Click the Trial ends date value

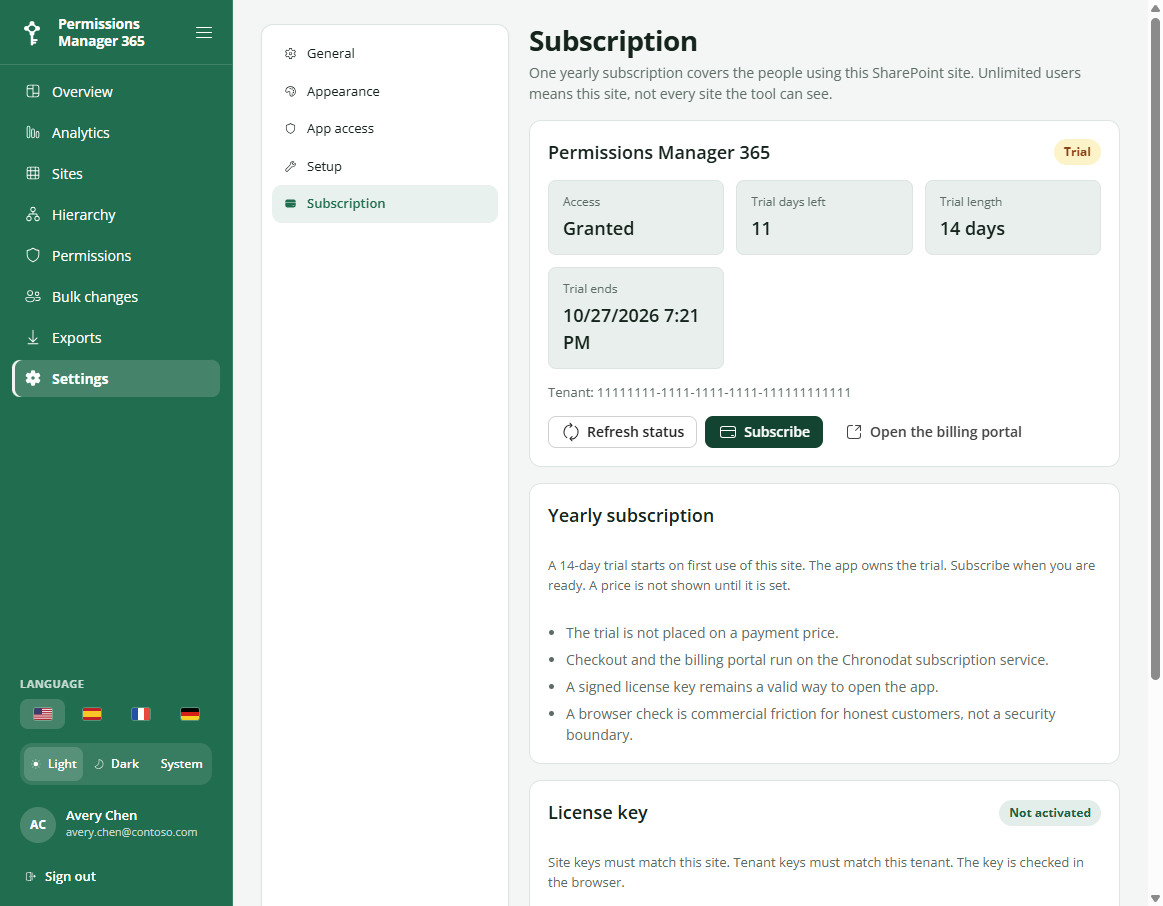point(631,328)
